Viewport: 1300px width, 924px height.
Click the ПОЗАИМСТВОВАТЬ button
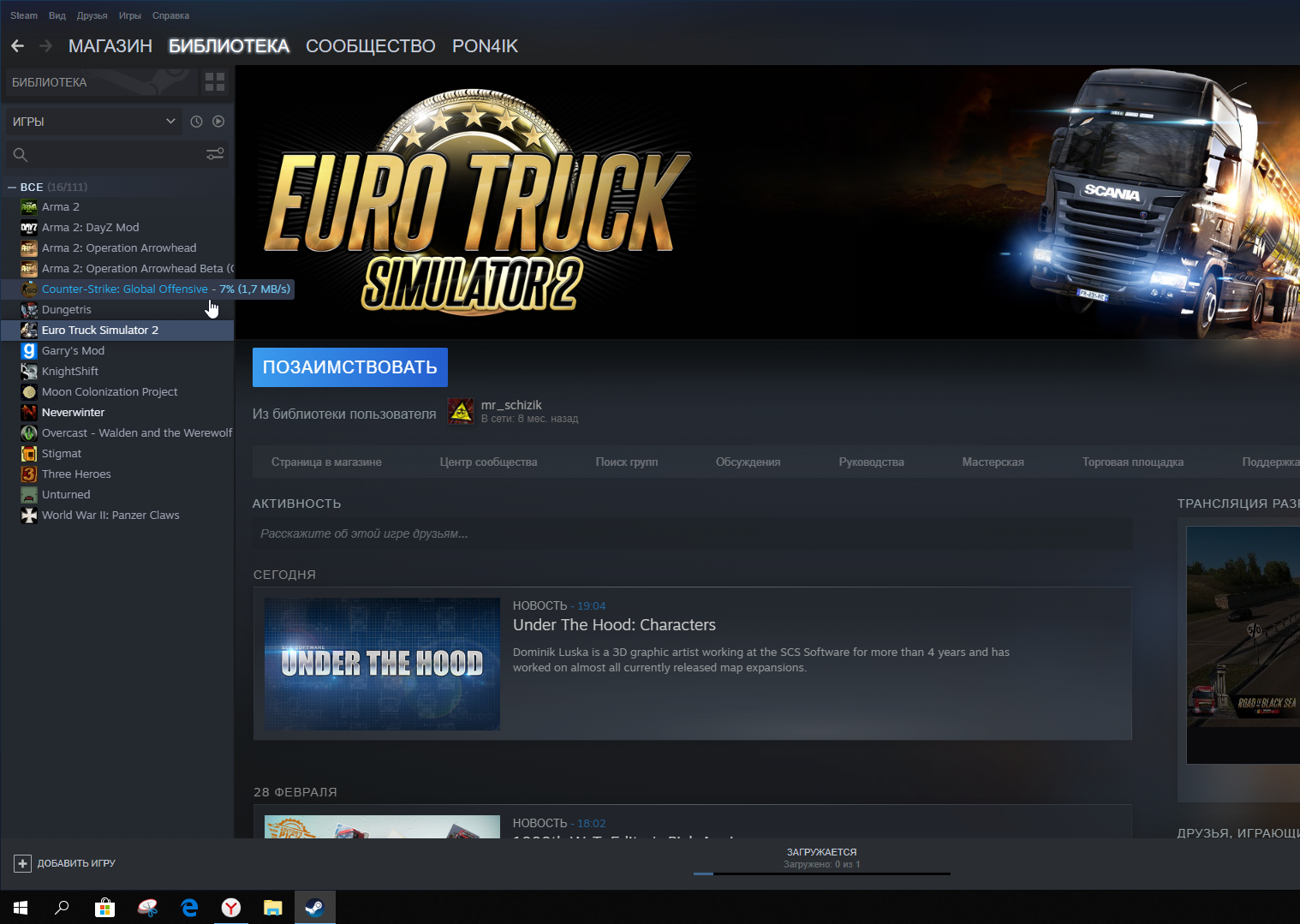pyautogui.click(x=350, y=367)
